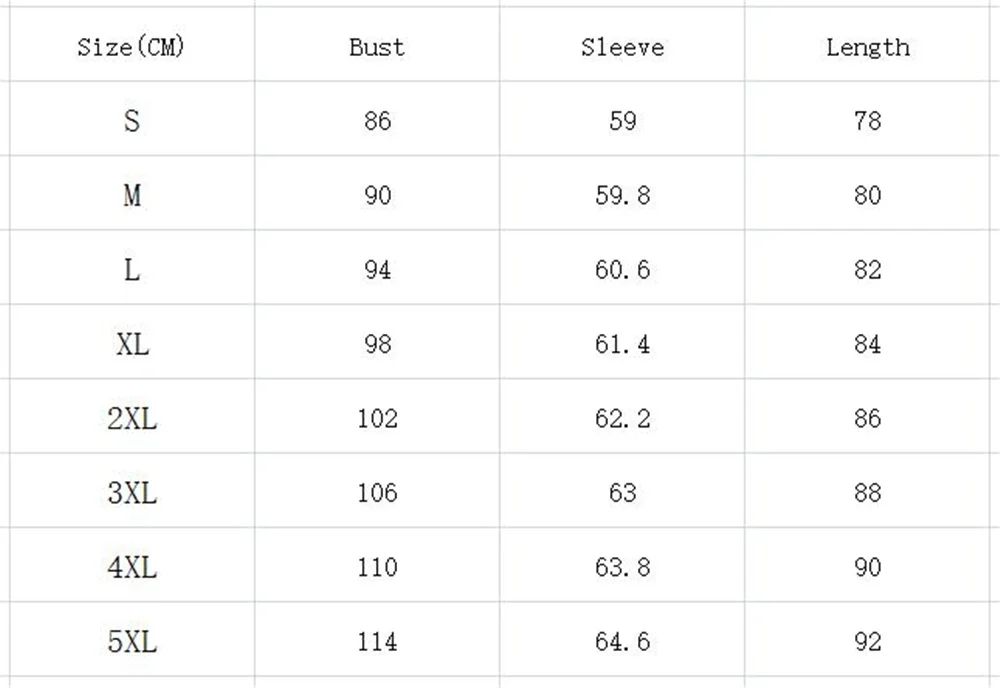
Task: Select the cell labeled S
Action: click(x=131, y=121)
